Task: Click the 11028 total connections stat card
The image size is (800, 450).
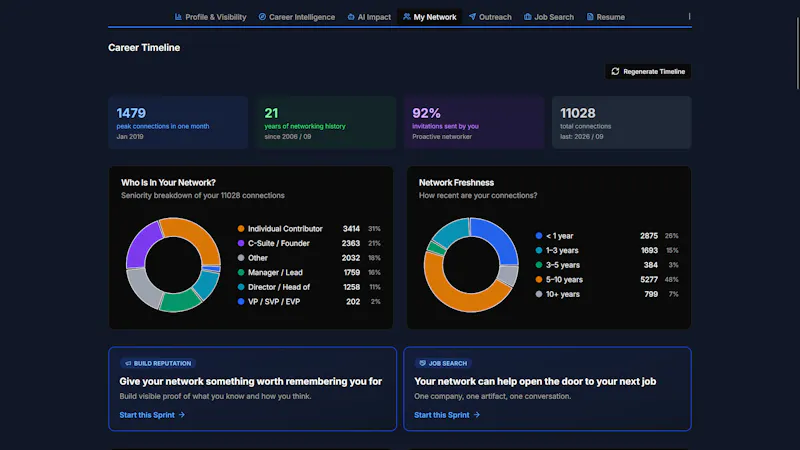Action: (621, 122)
